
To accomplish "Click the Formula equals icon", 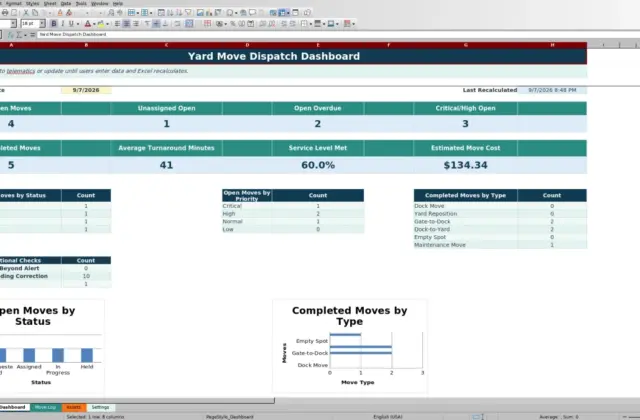I will (x=32, y=35).
